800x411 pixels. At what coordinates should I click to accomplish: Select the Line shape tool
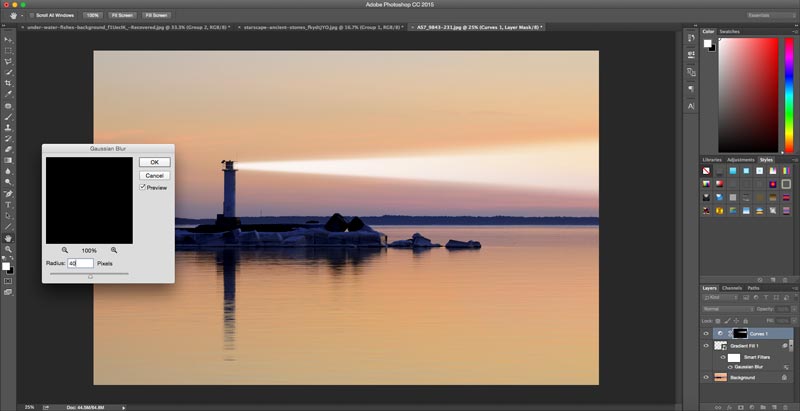pyautogui.click(x=8, y=226)
